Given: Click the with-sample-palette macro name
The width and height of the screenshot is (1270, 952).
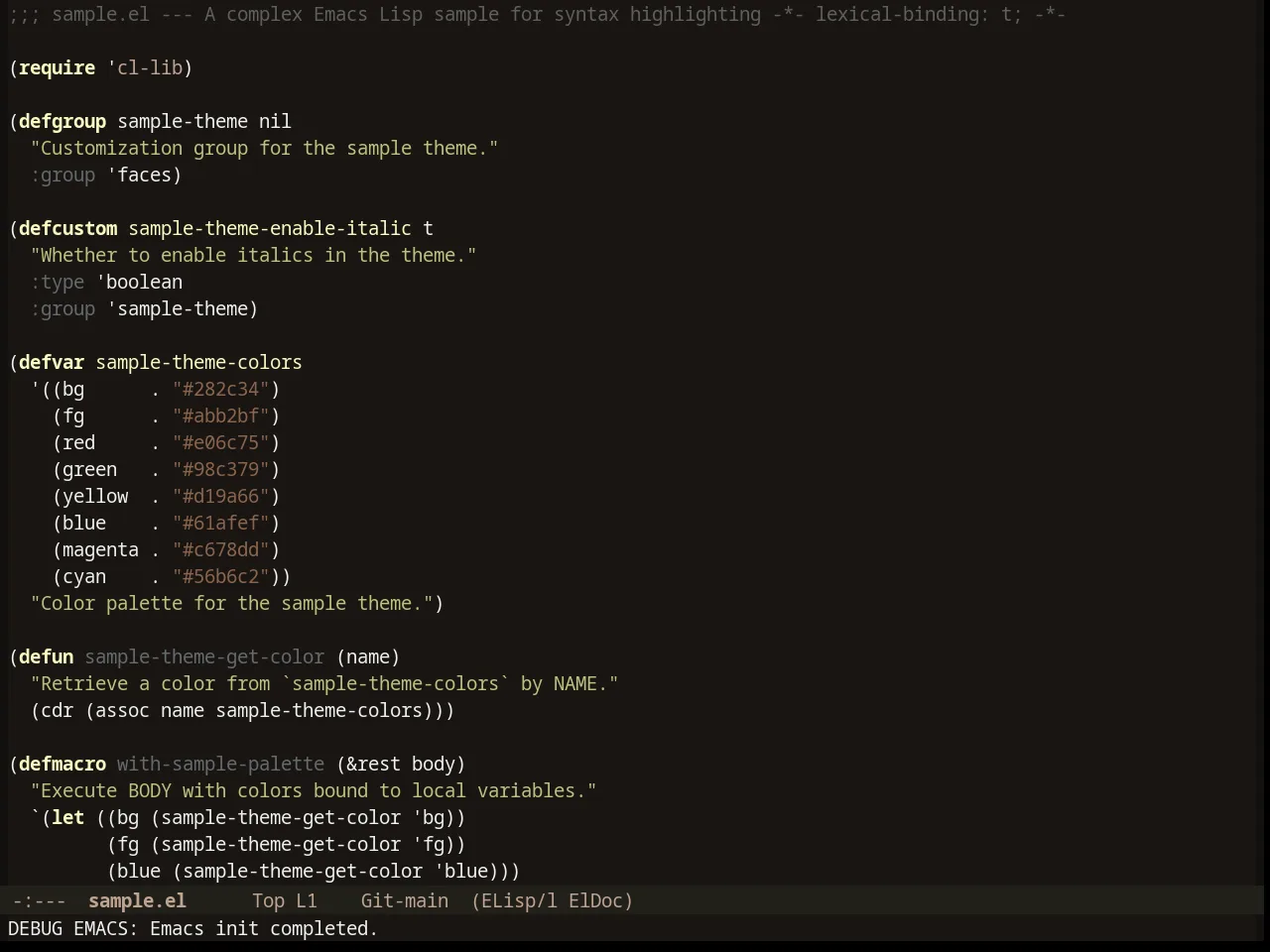Looking at the screenshot, I should click(221, 765).
